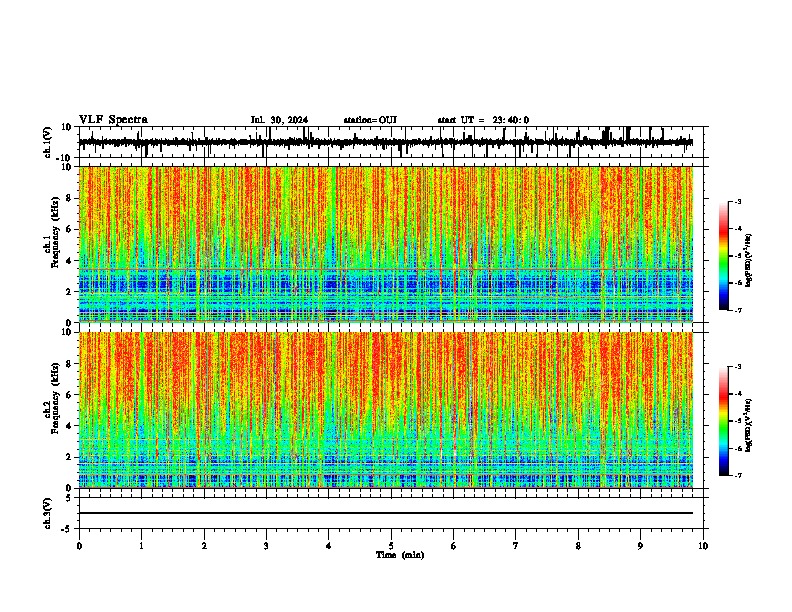Viewport: 792px width, 612px height.
Task: Click the "start UT = 23:40:0" header text
Action: coord(483,120)
